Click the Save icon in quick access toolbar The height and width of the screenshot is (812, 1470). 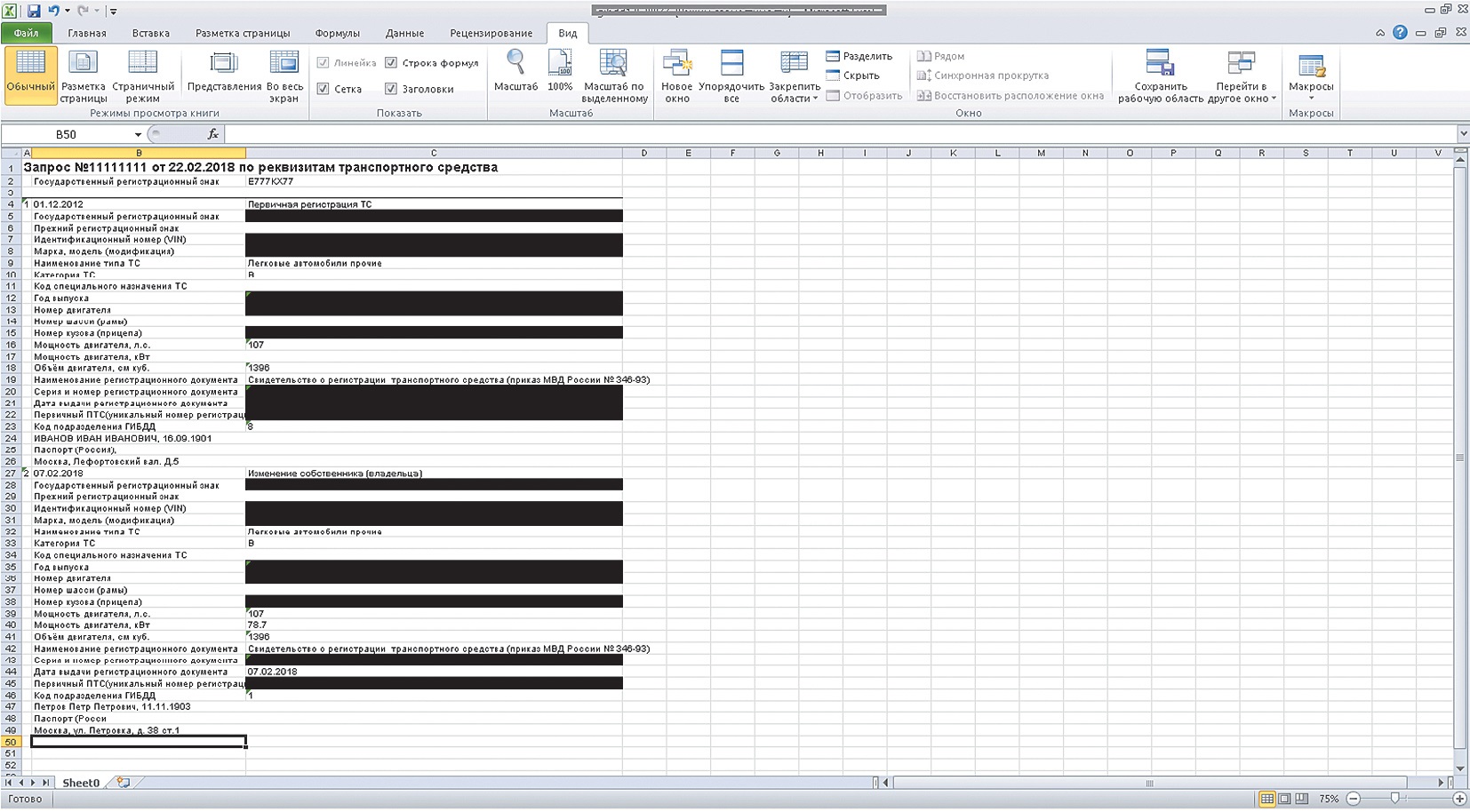(34, 11)
